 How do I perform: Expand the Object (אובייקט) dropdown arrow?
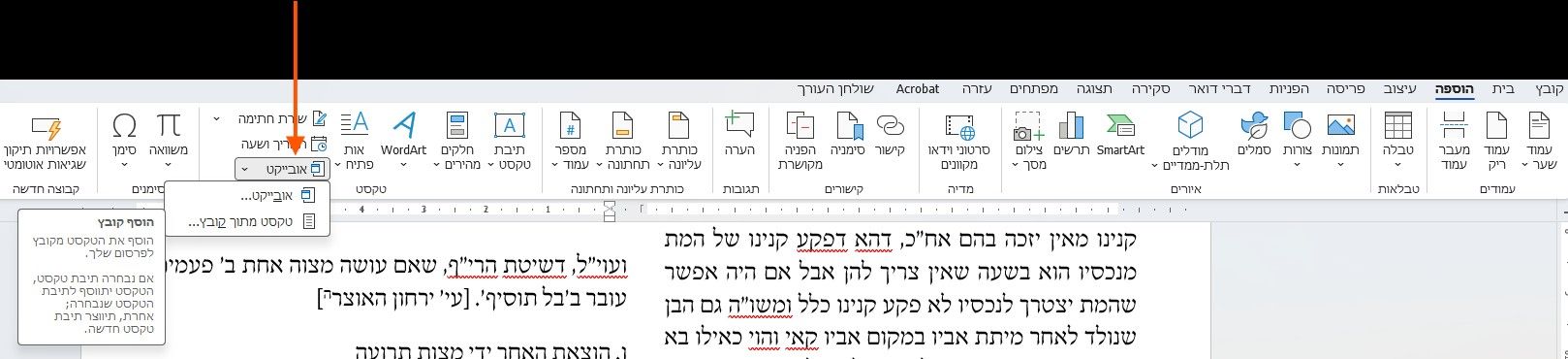244,169
